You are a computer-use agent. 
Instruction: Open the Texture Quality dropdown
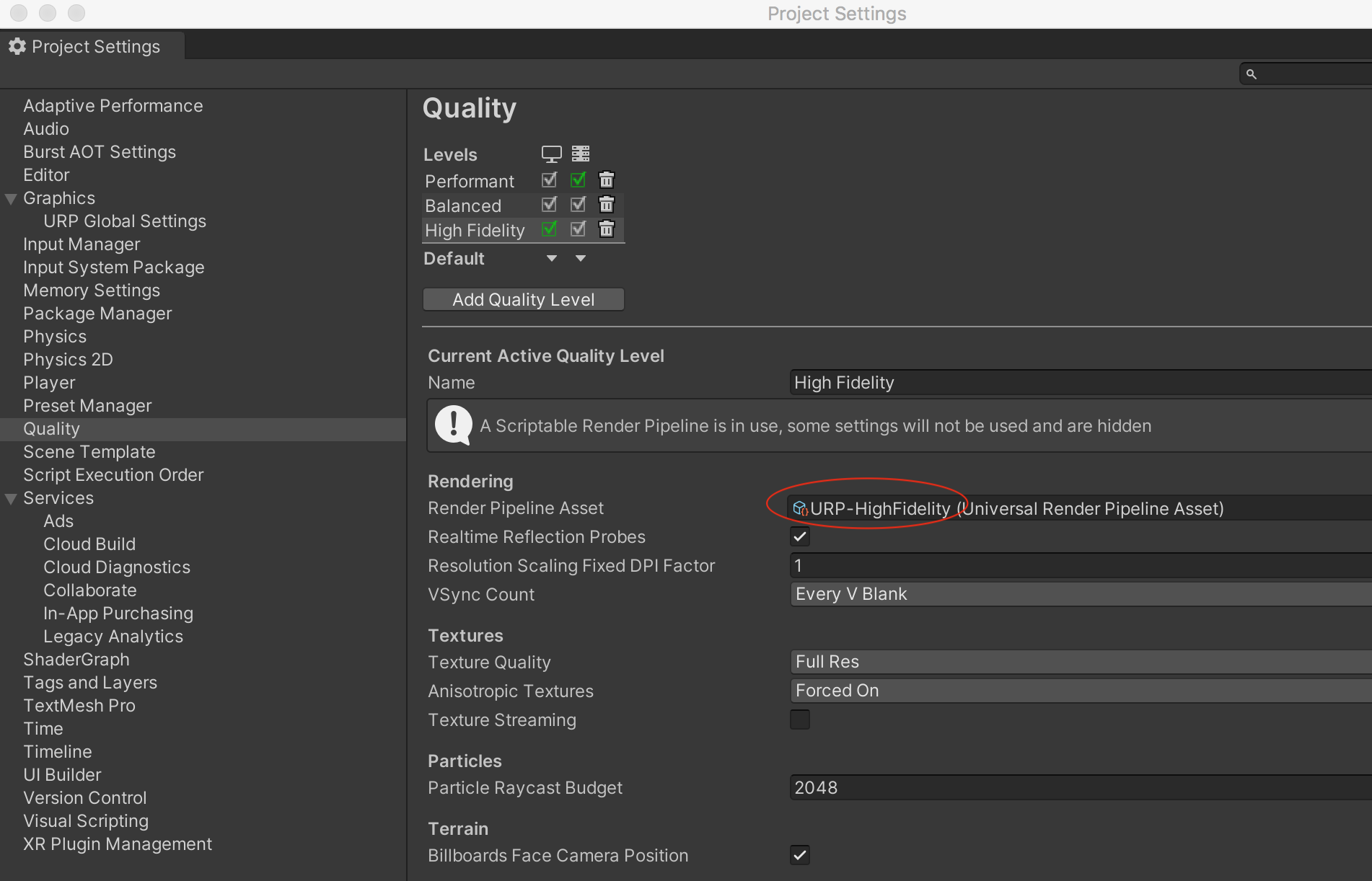pyautogui.click(x=1080, y=662)
